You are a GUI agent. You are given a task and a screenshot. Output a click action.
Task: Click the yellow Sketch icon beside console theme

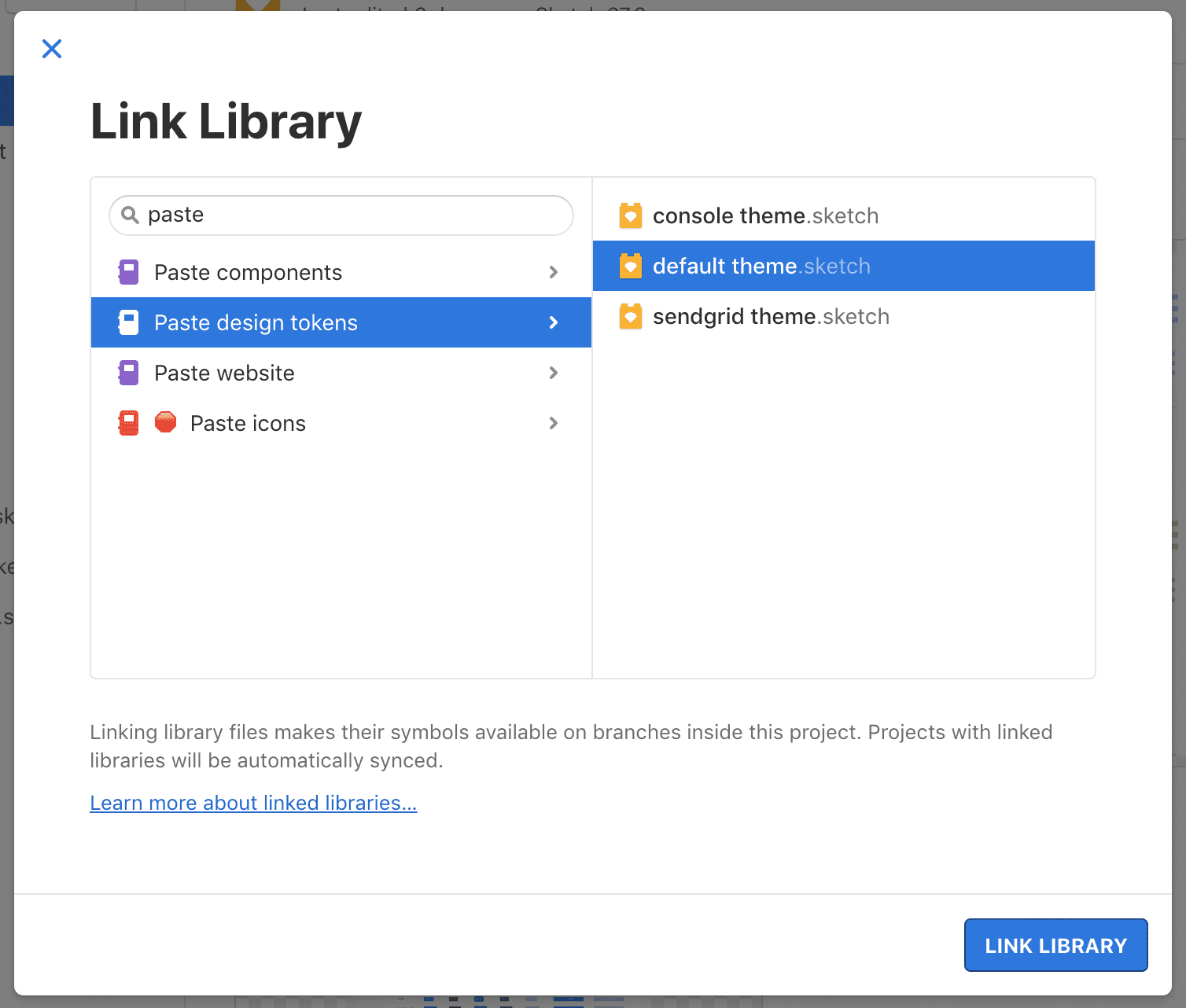tap(632, 215)
